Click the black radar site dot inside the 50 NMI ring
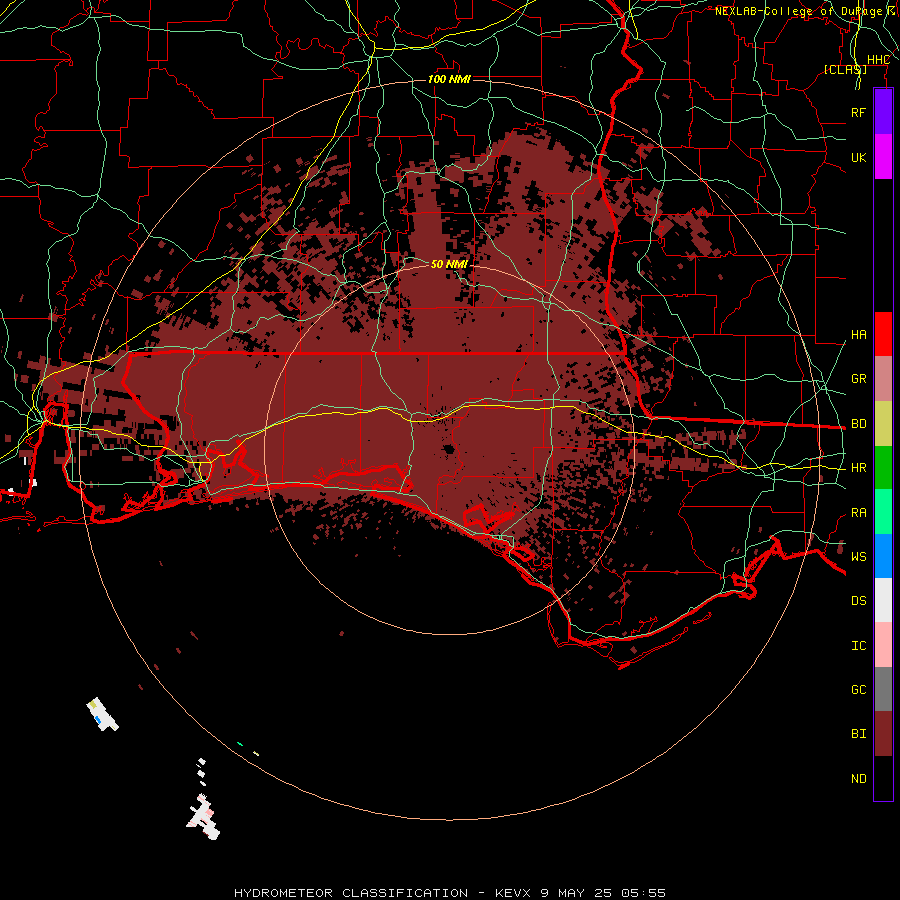Viewport: 900px width, 900px height. tap(447, 449)
